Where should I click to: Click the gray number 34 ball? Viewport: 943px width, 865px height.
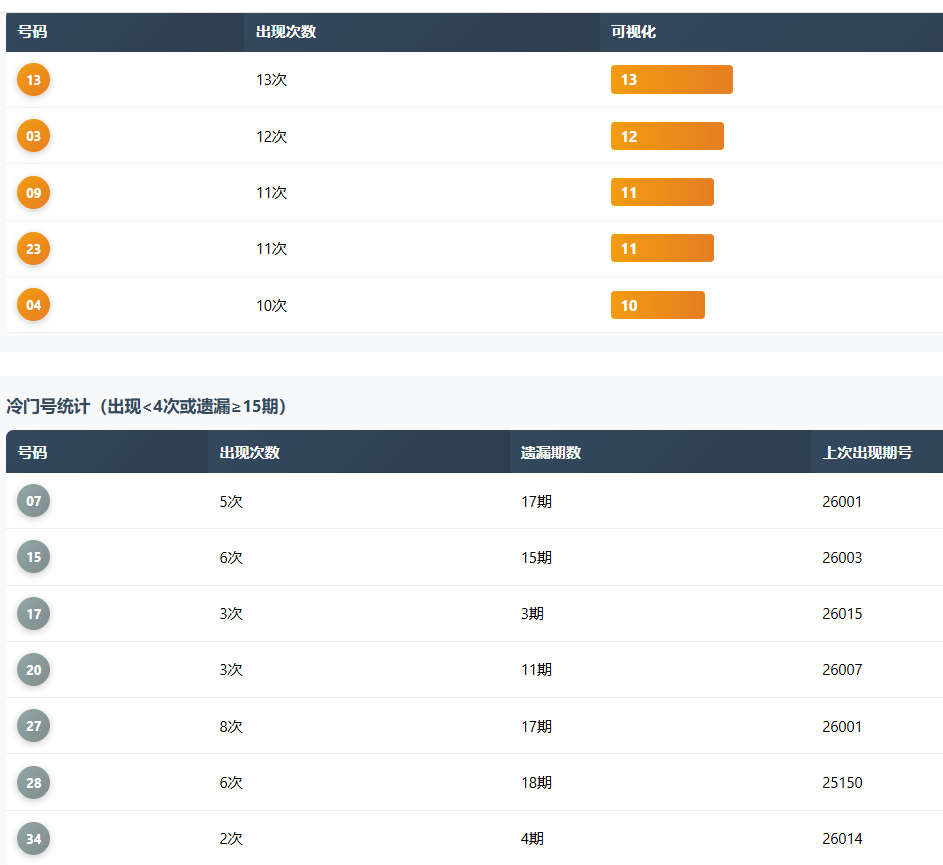33,839
